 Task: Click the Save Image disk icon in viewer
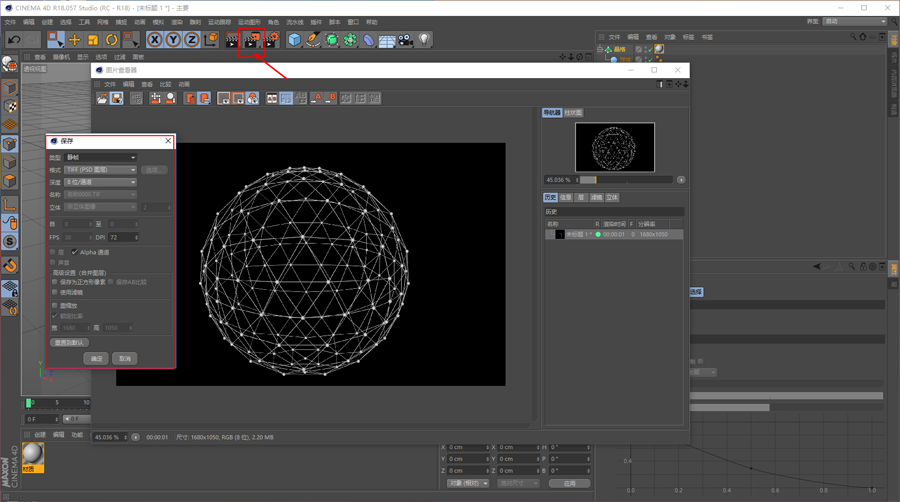(117, 99)
